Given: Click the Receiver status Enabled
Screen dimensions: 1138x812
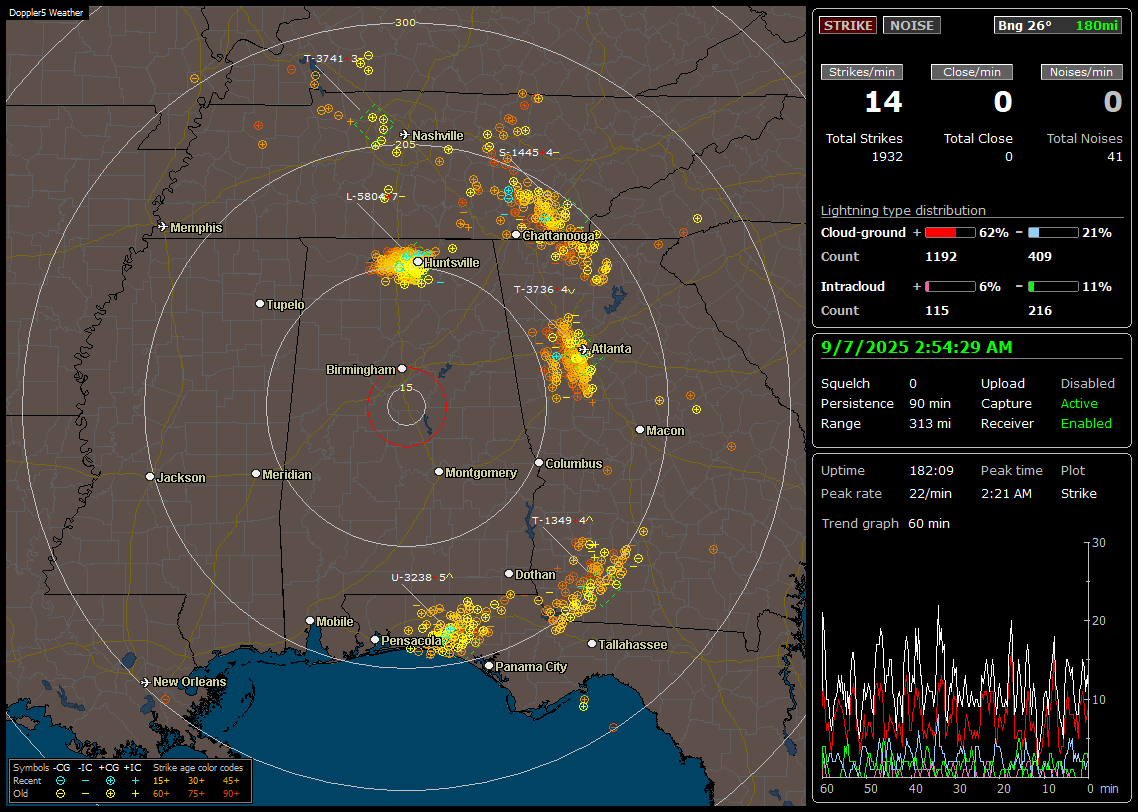Looking at the screenshot, I should [x=1086, y=423].
